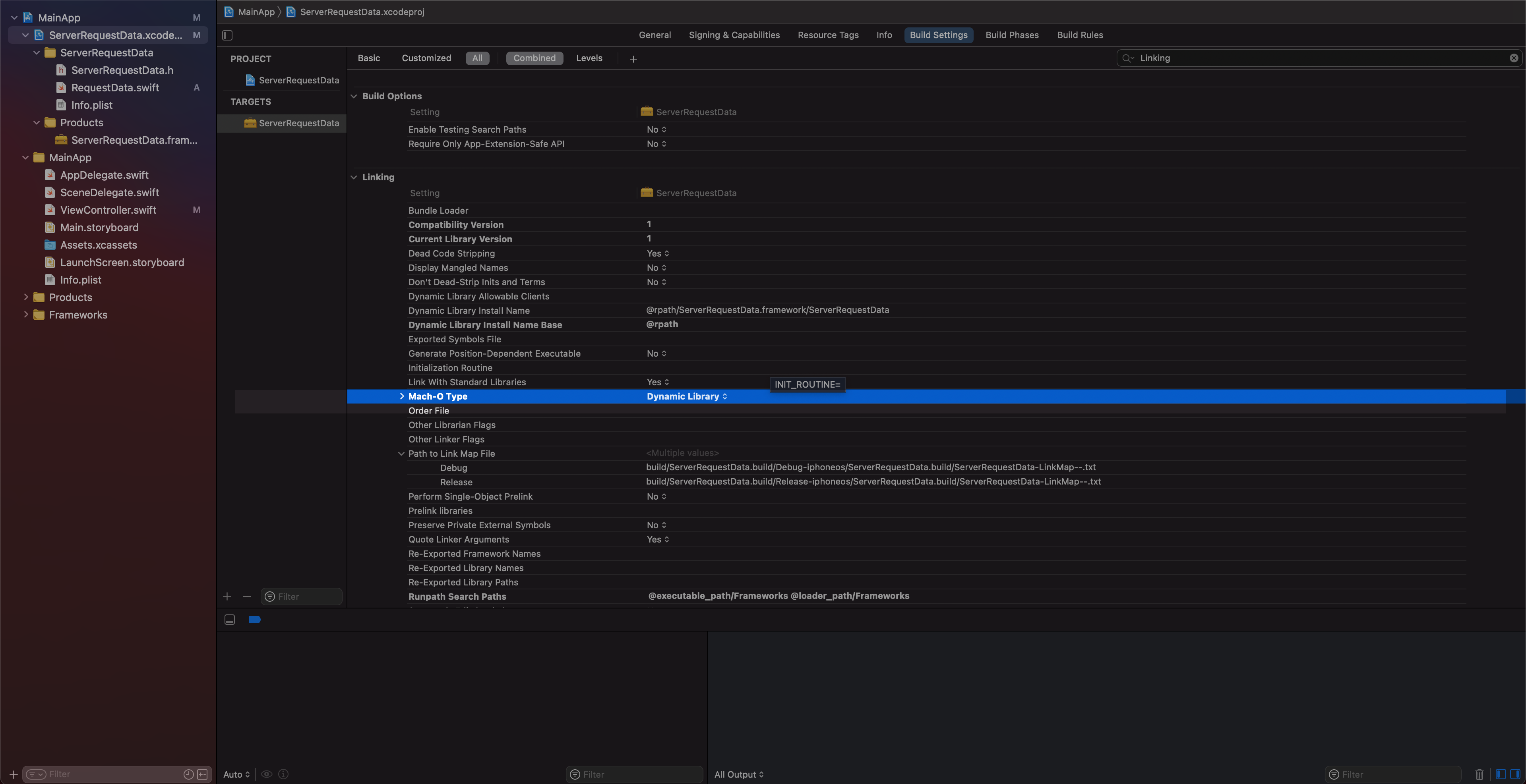The image size is (1526, 784).
Task: Click the trash icon to clear console
Action: [x=1479, y=774]
